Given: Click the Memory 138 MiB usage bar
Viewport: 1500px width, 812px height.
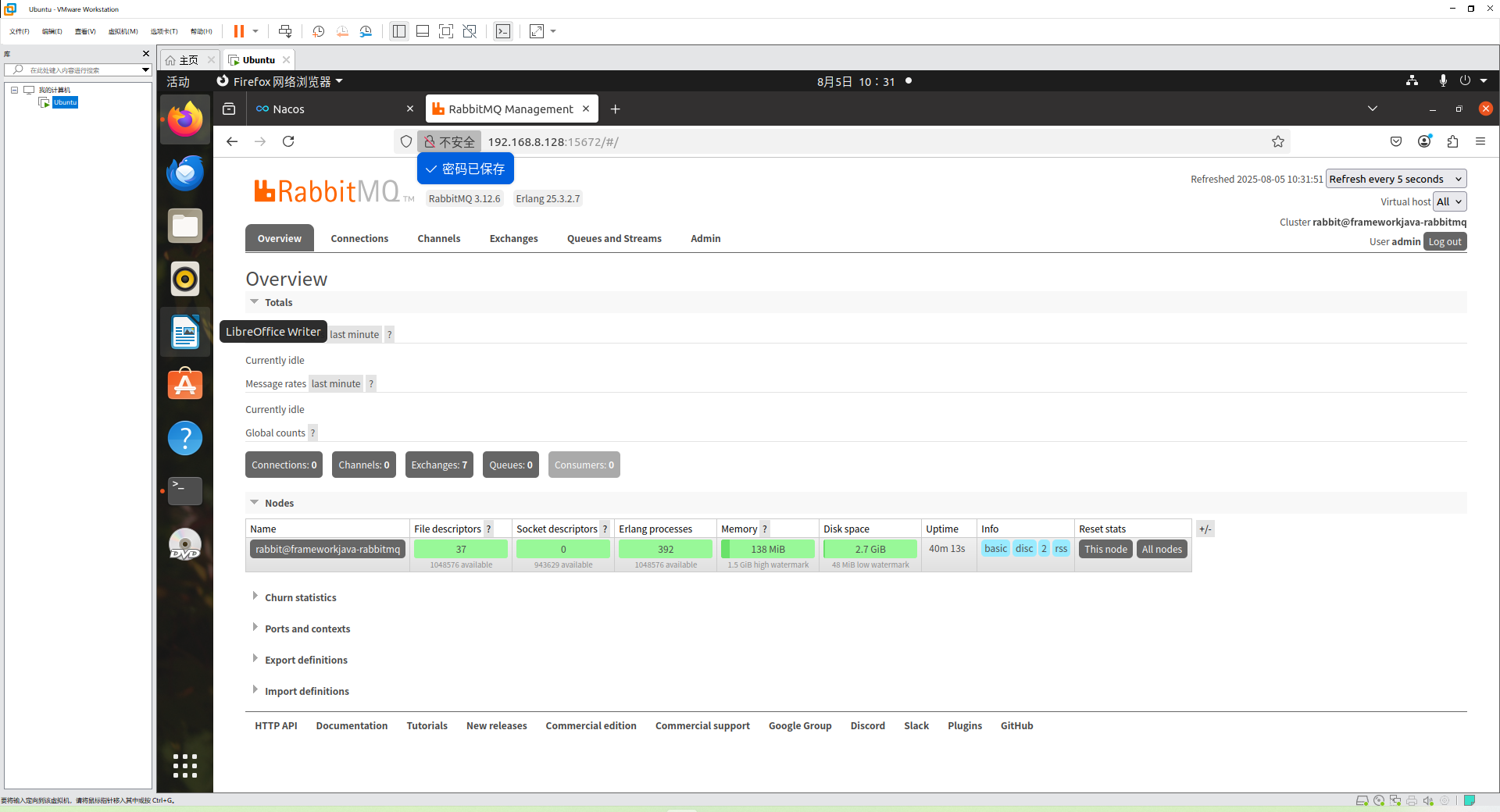Looking at the screenshot, I should click(x=768, y=550).
